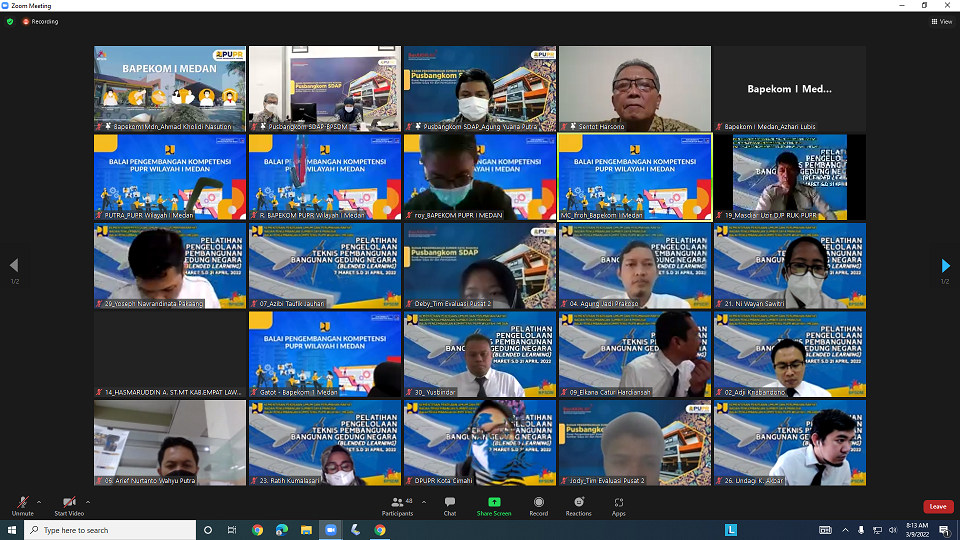Image resolution: width=960 pixels, height=540 pixels.
Task: Open File Explorer from the taskbar
Action: coord(306,530)
